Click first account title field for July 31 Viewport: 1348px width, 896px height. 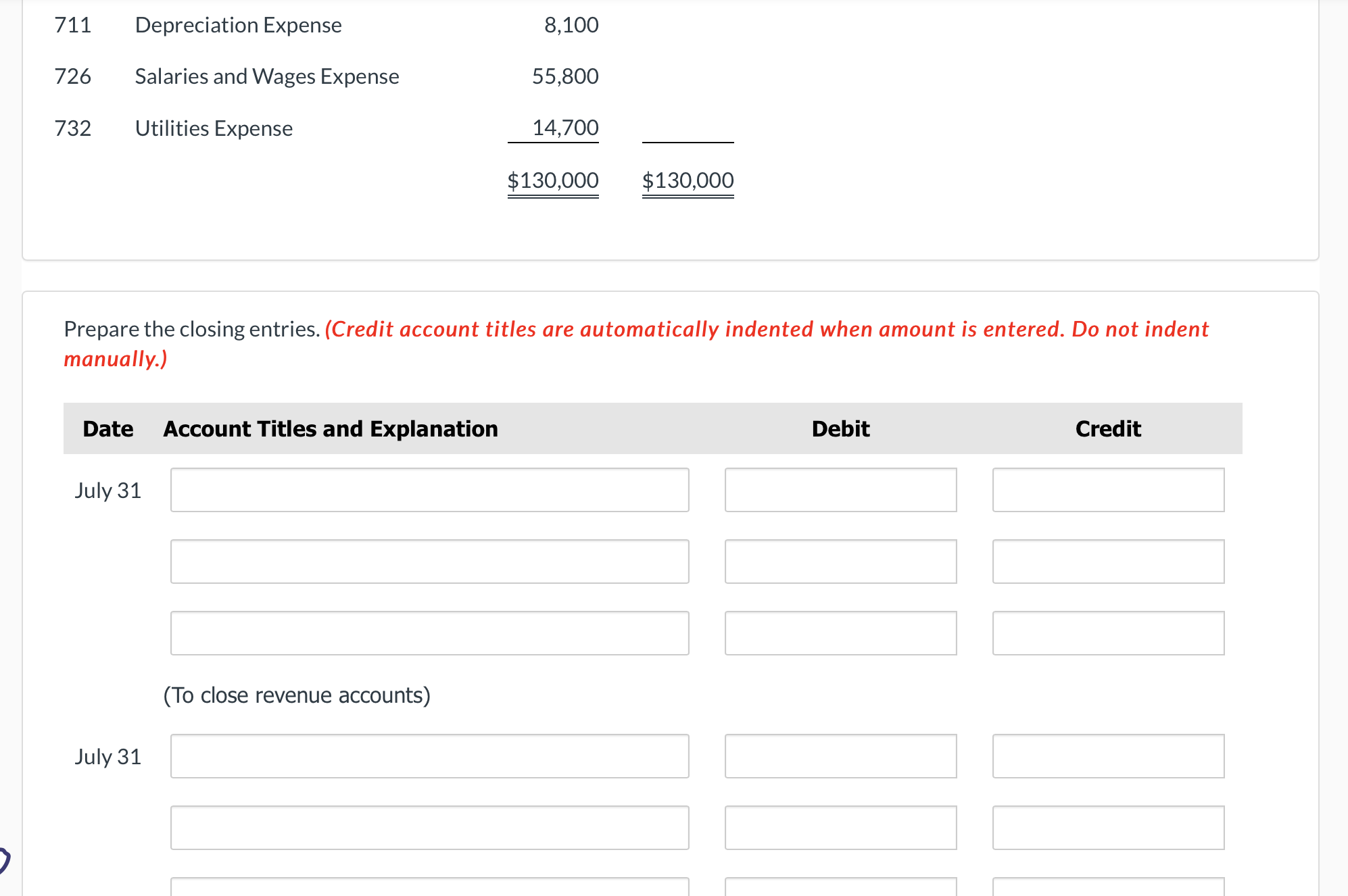(x=429, y=490)
